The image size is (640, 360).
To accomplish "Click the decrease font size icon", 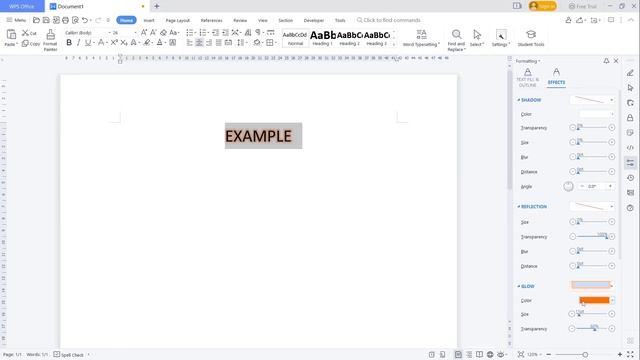I will pos(153,32).
